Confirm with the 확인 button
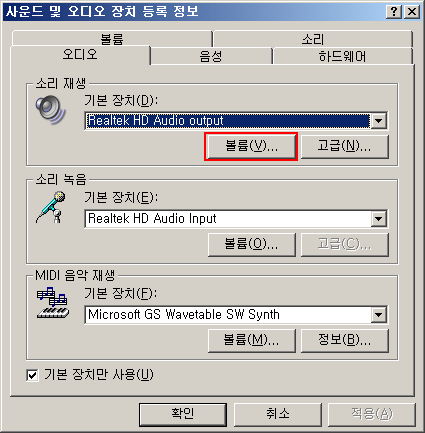This screenshot has width=425, height=433. (x=183, y=415)
